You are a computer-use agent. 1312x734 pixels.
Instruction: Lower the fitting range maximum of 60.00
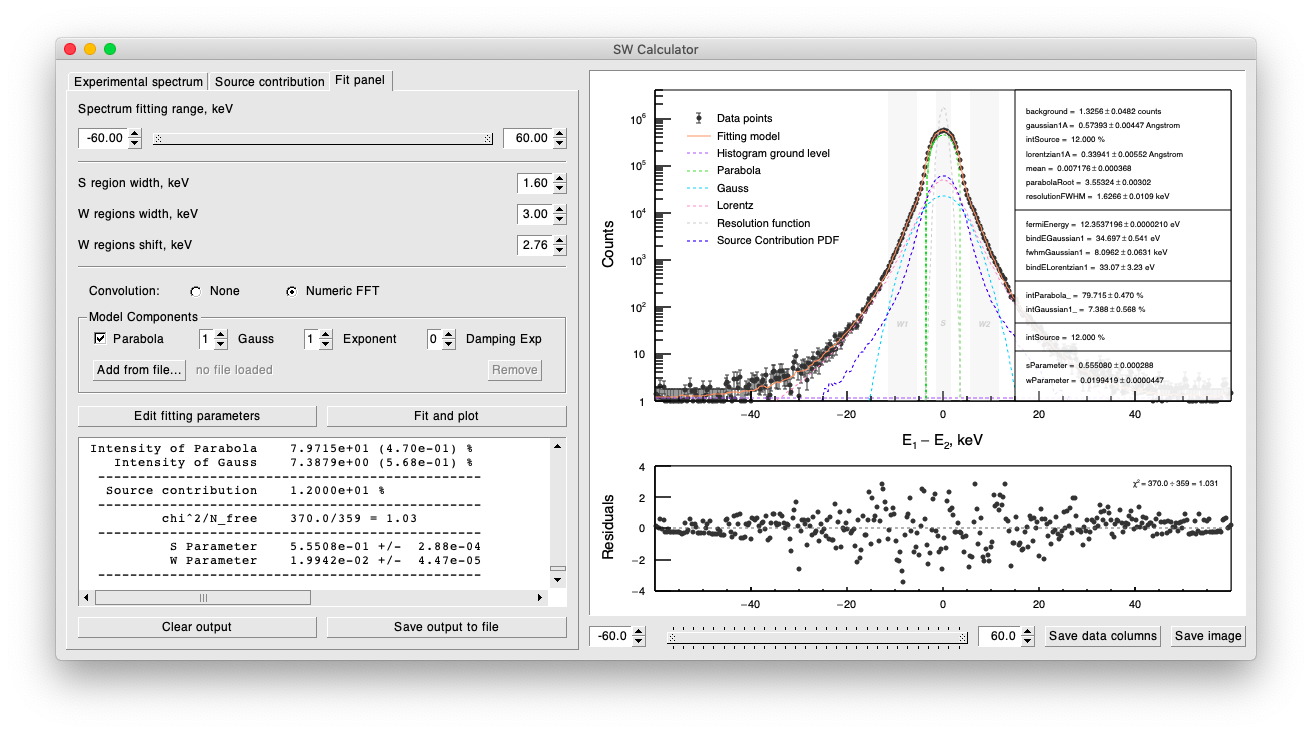click(x=559, y=143)
